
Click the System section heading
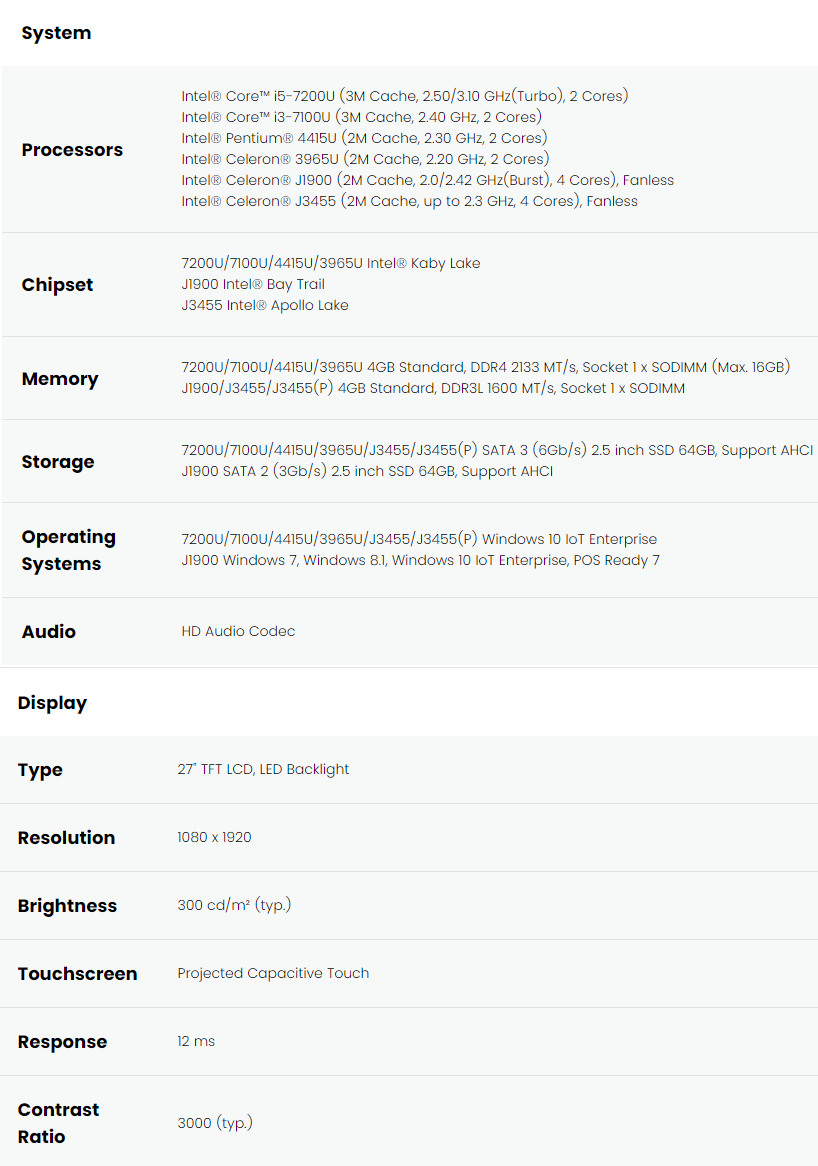pos(57,33)
